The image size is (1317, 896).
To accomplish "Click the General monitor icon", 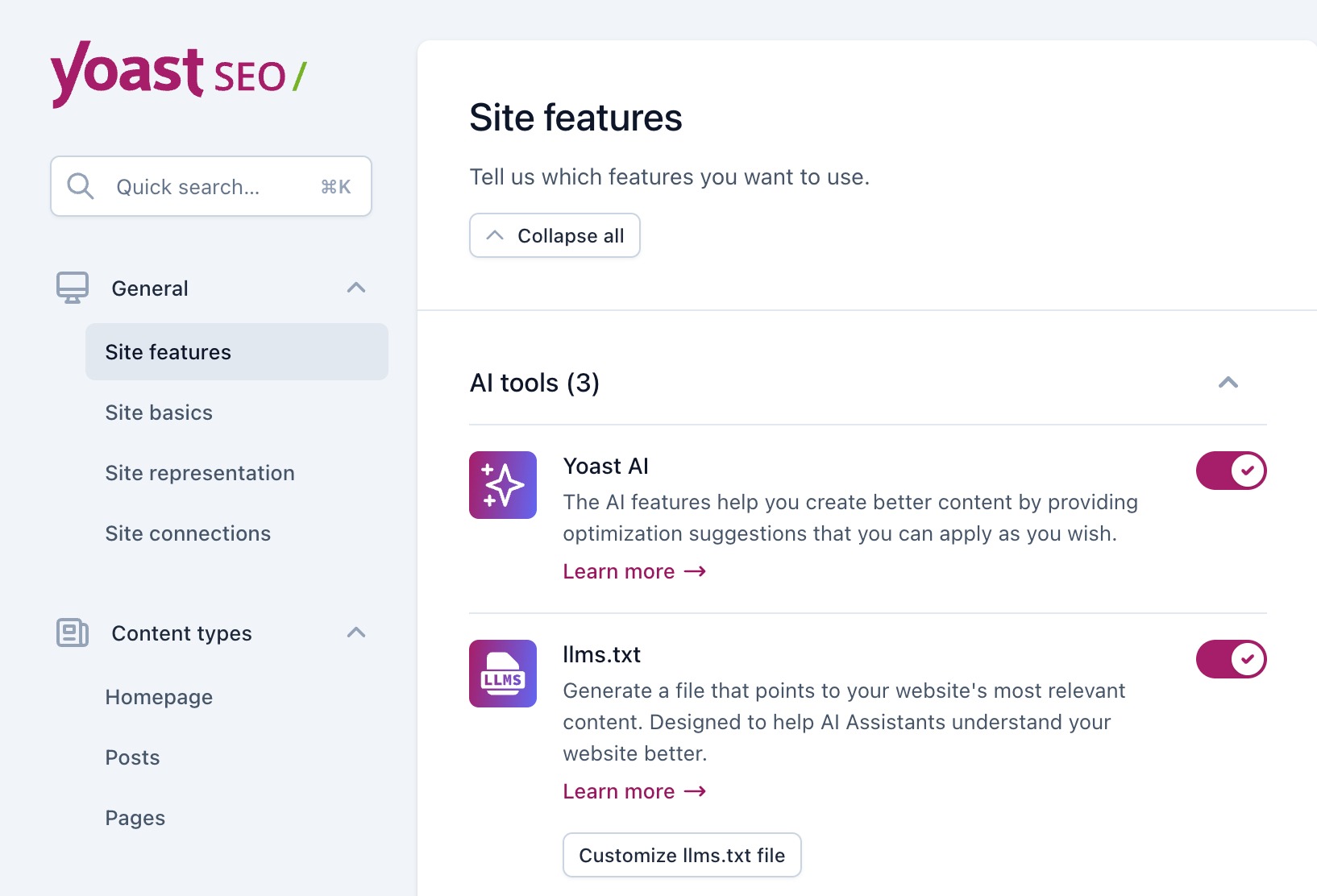I will point(73,288).
